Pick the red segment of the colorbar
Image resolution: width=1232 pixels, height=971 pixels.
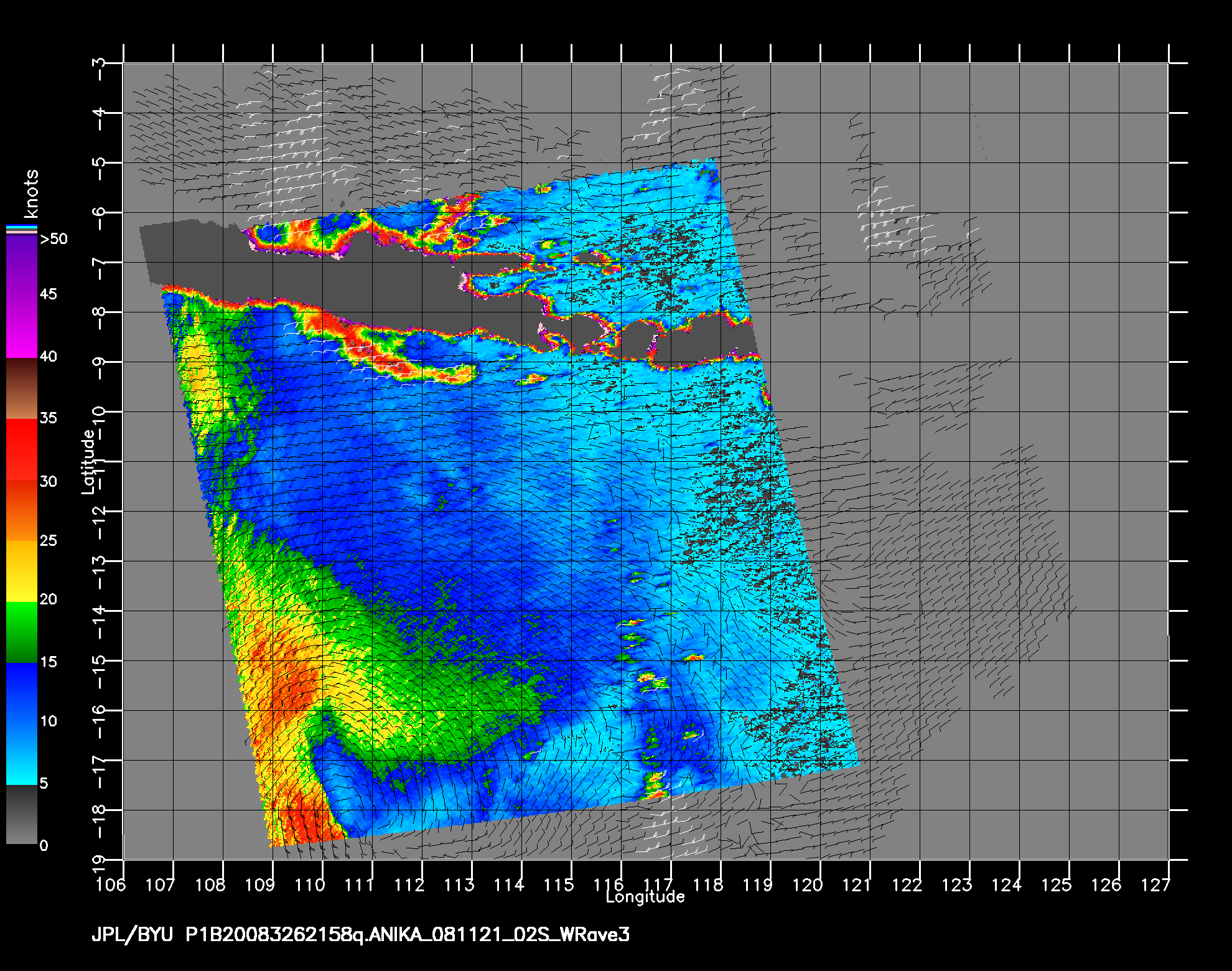coord(22,449)
